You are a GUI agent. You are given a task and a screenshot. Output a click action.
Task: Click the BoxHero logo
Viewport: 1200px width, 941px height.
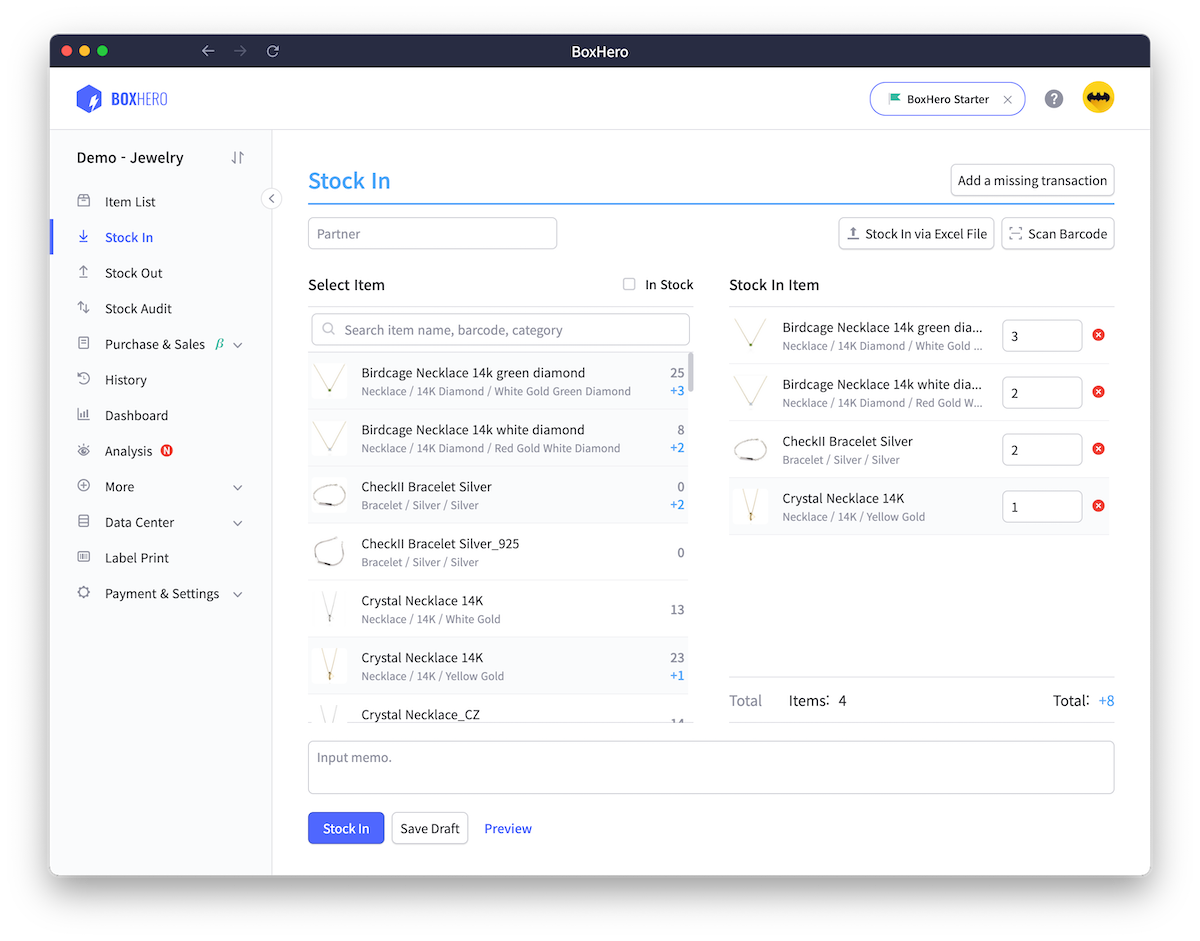click(x=121, y=97)
